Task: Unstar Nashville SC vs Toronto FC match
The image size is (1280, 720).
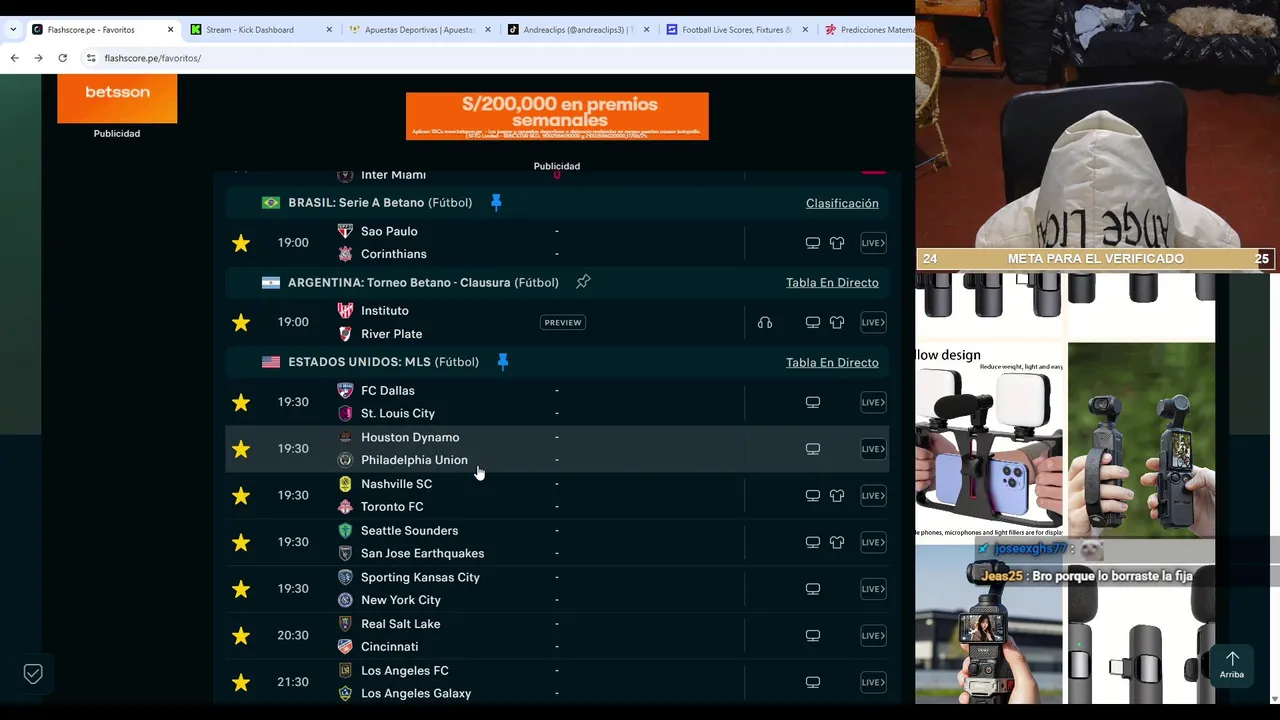Action: pos(241,495)
